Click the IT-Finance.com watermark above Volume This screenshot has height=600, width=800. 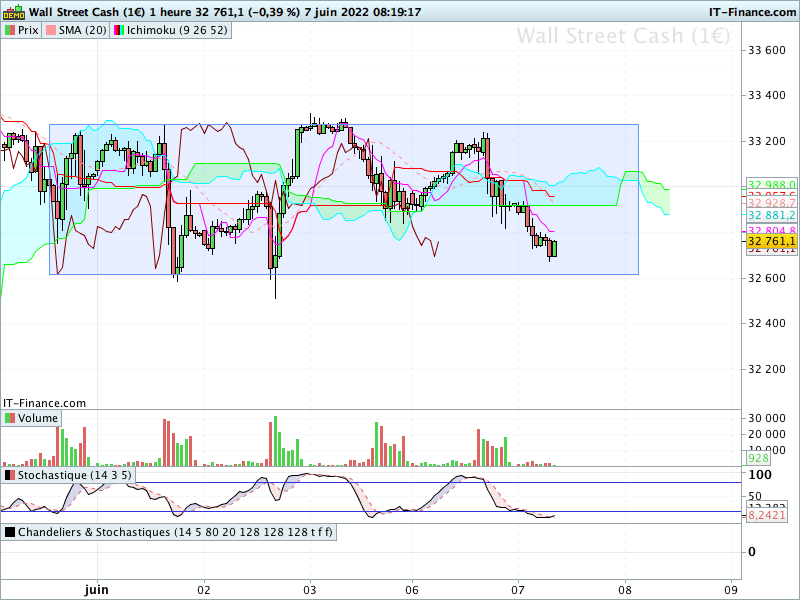pyautogui.click(x=44, y=403)
